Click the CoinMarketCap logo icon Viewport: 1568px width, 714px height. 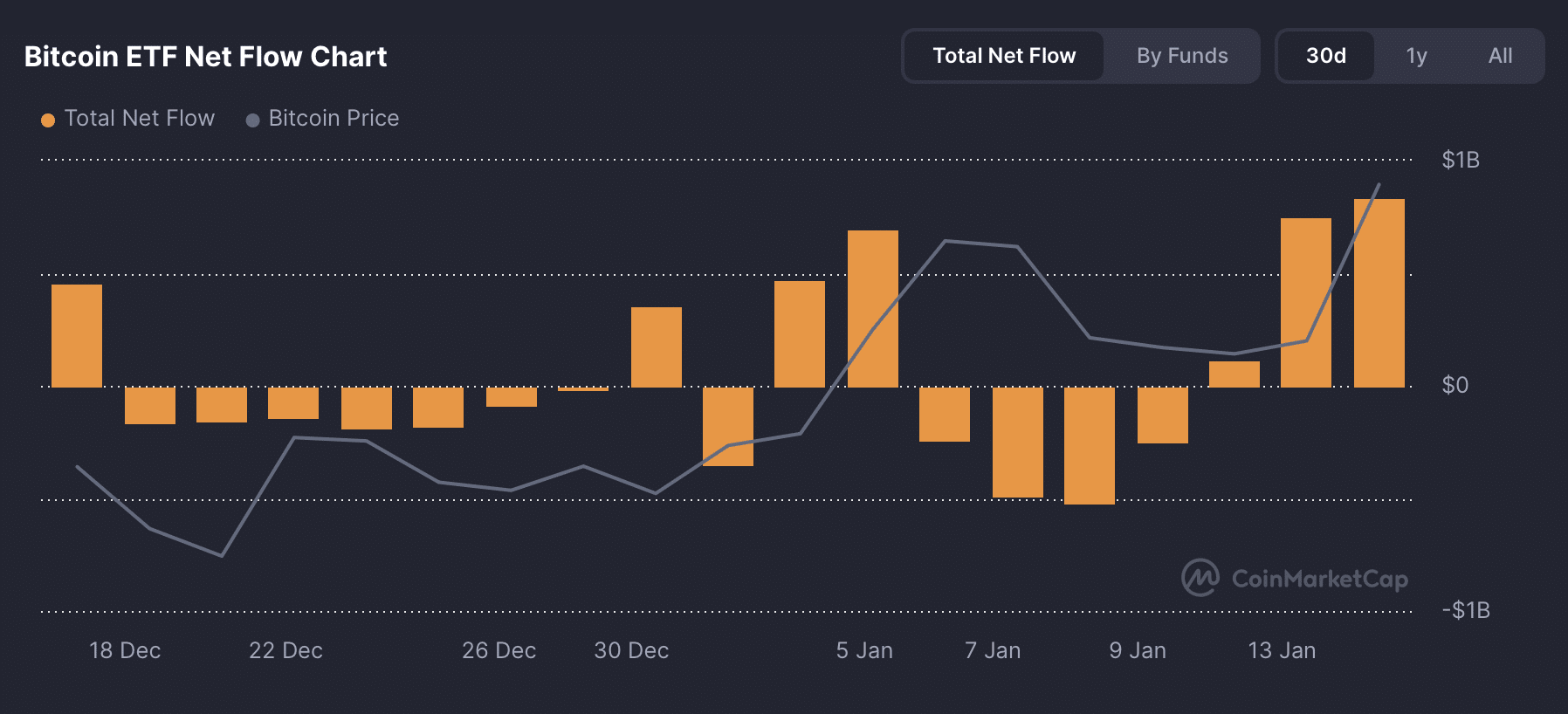[x=1200, y=578]
